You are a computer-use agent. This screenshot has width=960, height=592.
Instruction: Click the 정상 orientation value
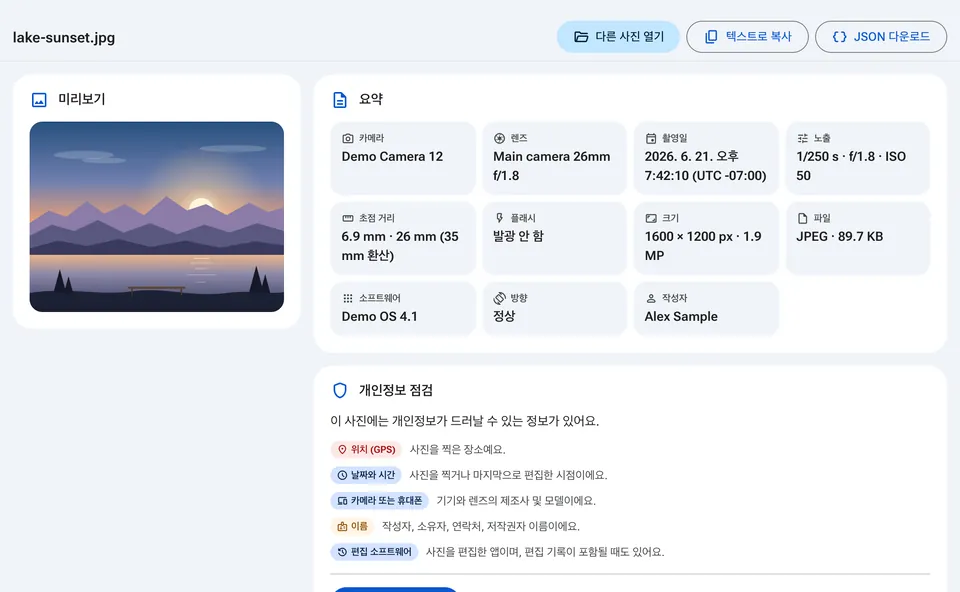pyautogui.click(x=504, y=317)
